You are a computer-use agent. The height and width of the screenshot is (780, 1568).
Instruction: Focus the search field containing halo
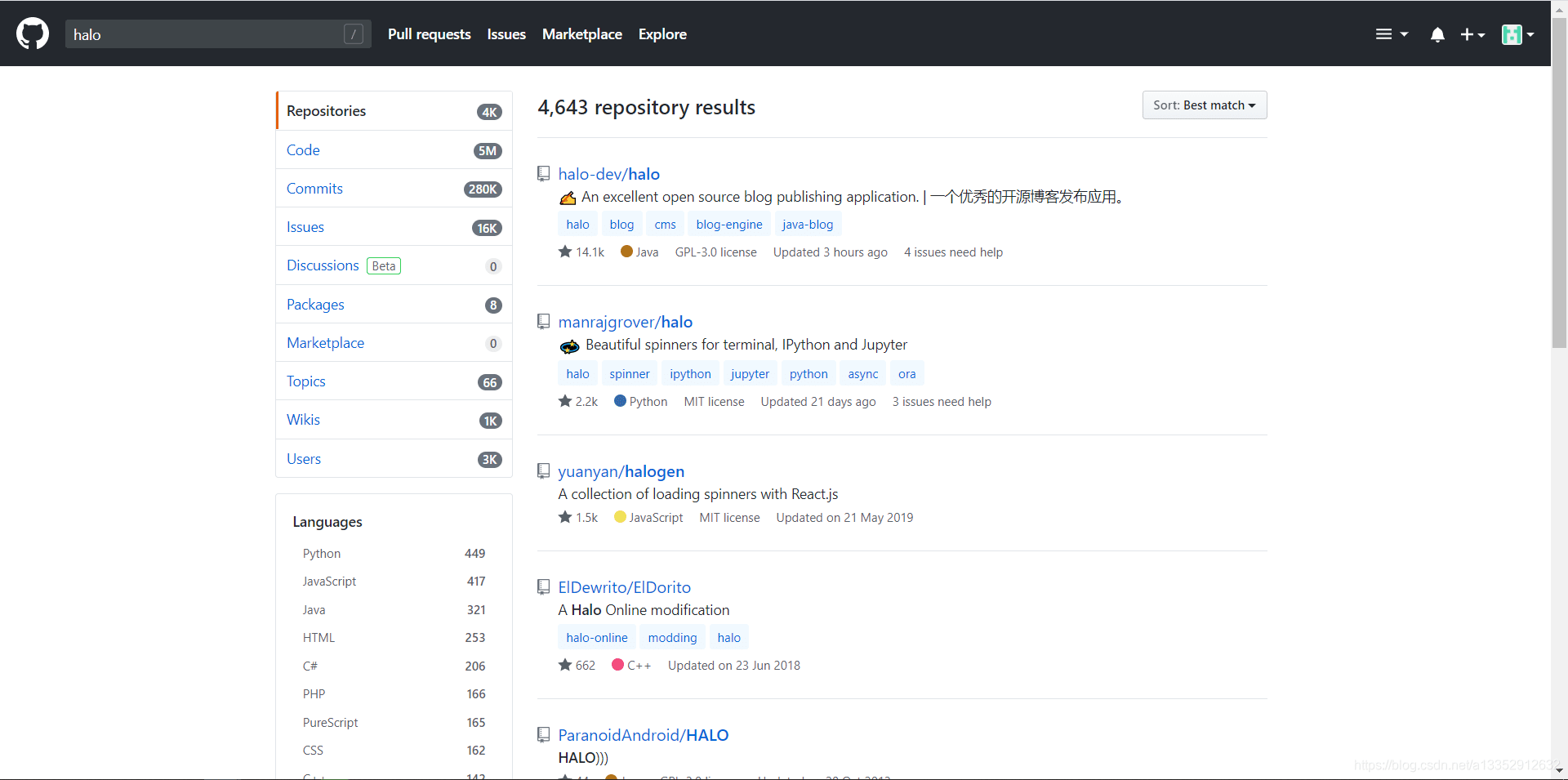[218, 34]
